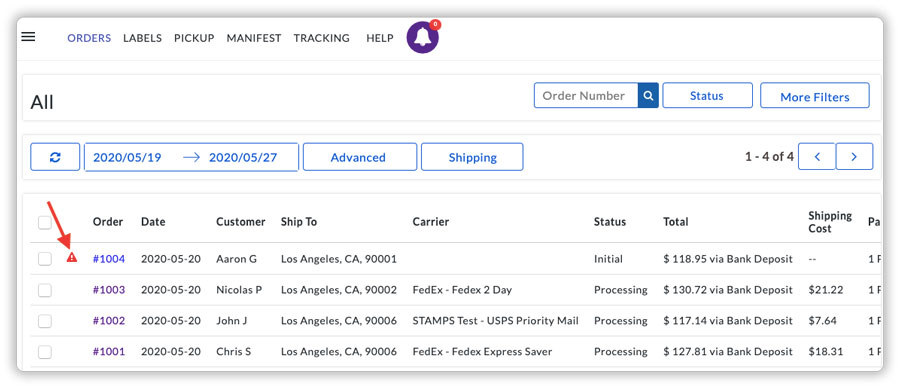Toggle the select-all orders checkbox
Viewport: 900px width, 388px height.
pyautogui.click(x=45, y=222)
